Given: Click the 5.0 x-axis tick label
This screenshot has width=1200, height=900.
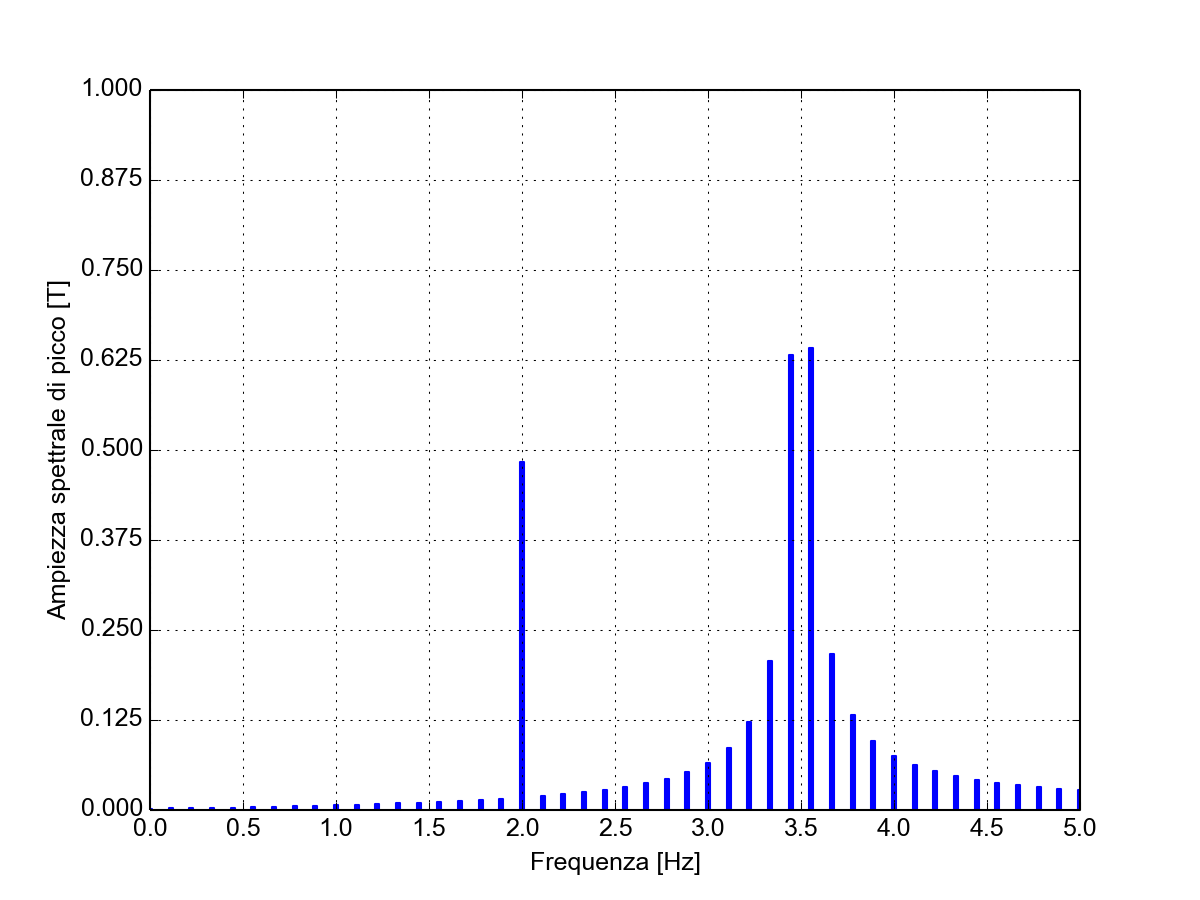Looking at the screenshot, I should tap(1080, 828).
